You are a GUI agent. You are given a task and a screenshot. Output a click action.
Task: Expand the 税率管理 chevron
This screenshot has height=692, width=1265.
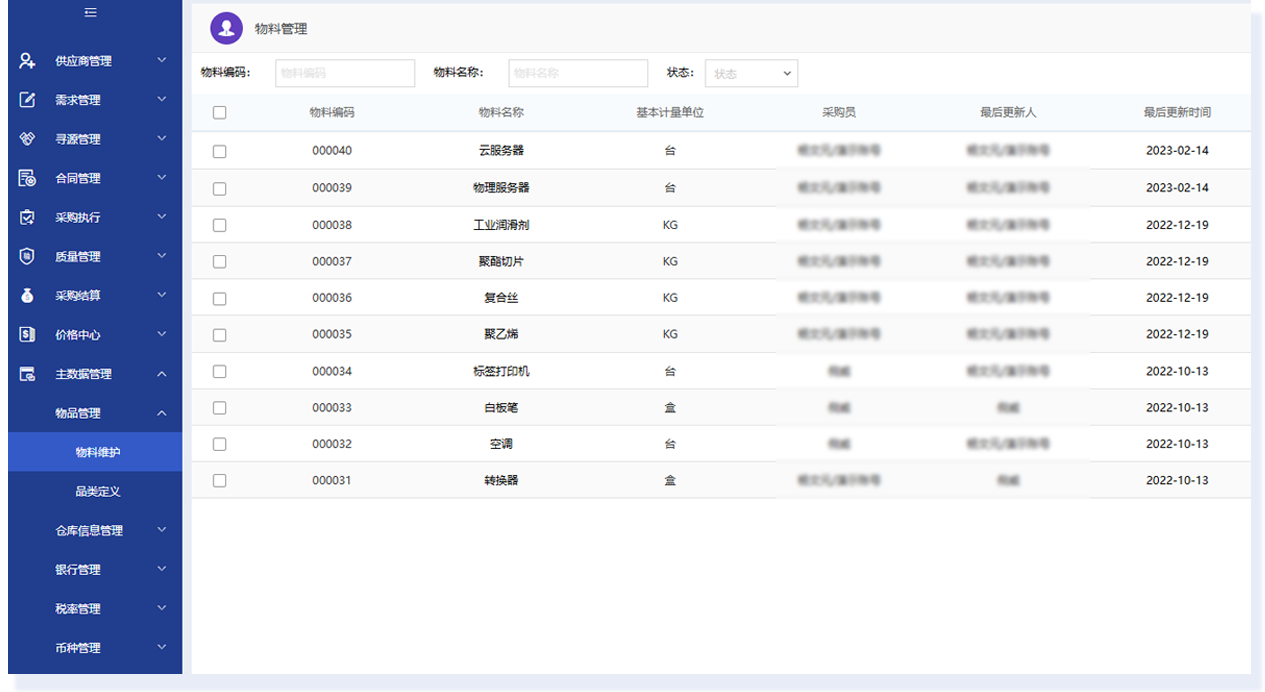(x=162, y=608)
